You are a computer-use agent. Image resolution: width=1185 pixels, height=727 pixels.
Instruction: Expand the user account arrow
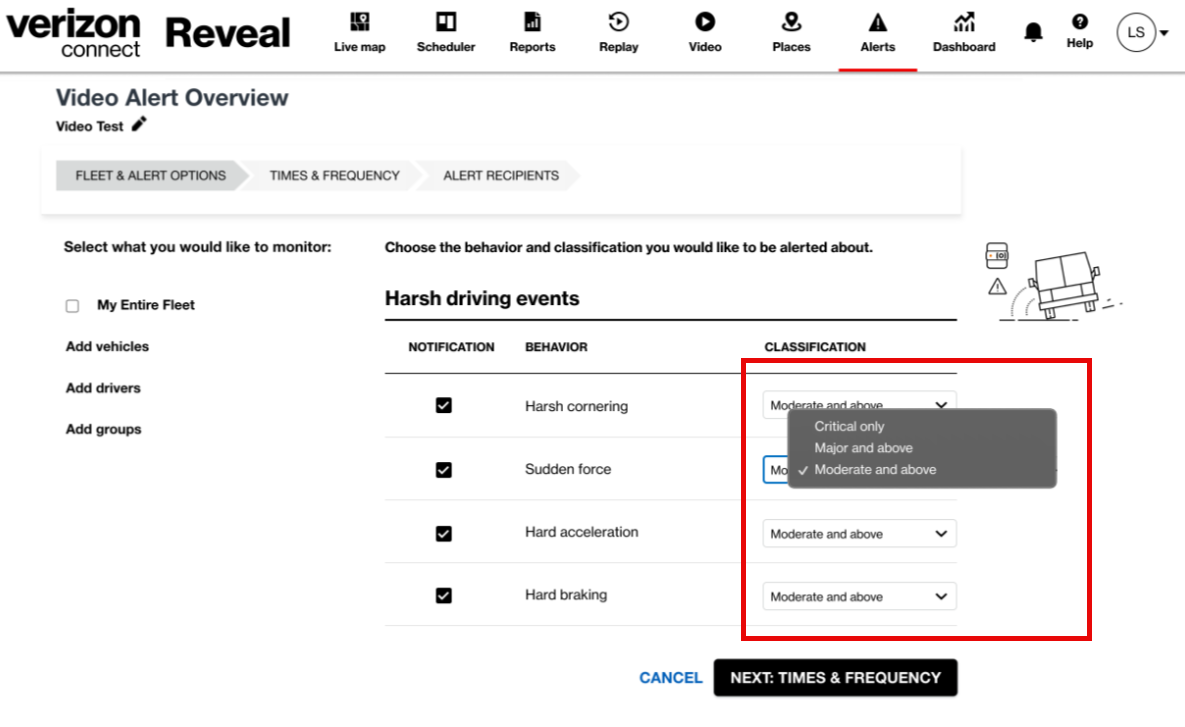1164,33
